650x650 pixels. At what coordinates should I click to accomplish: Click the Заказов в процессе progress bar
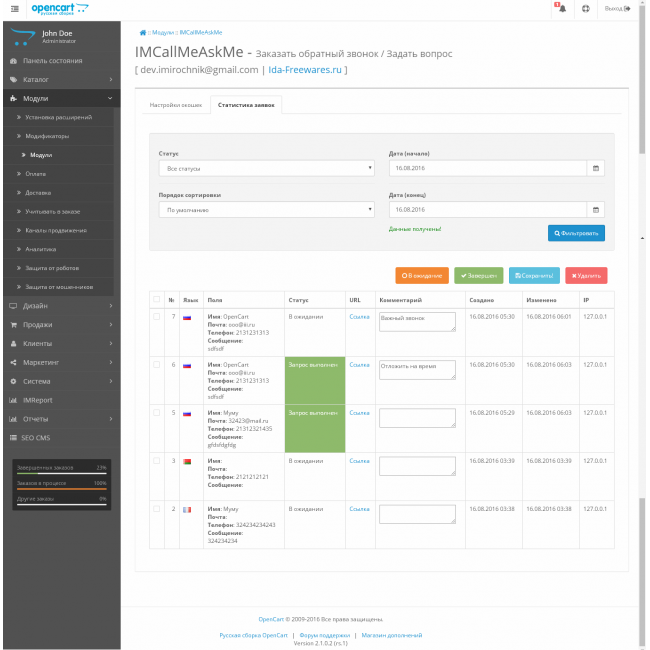(x=62, y=487)
